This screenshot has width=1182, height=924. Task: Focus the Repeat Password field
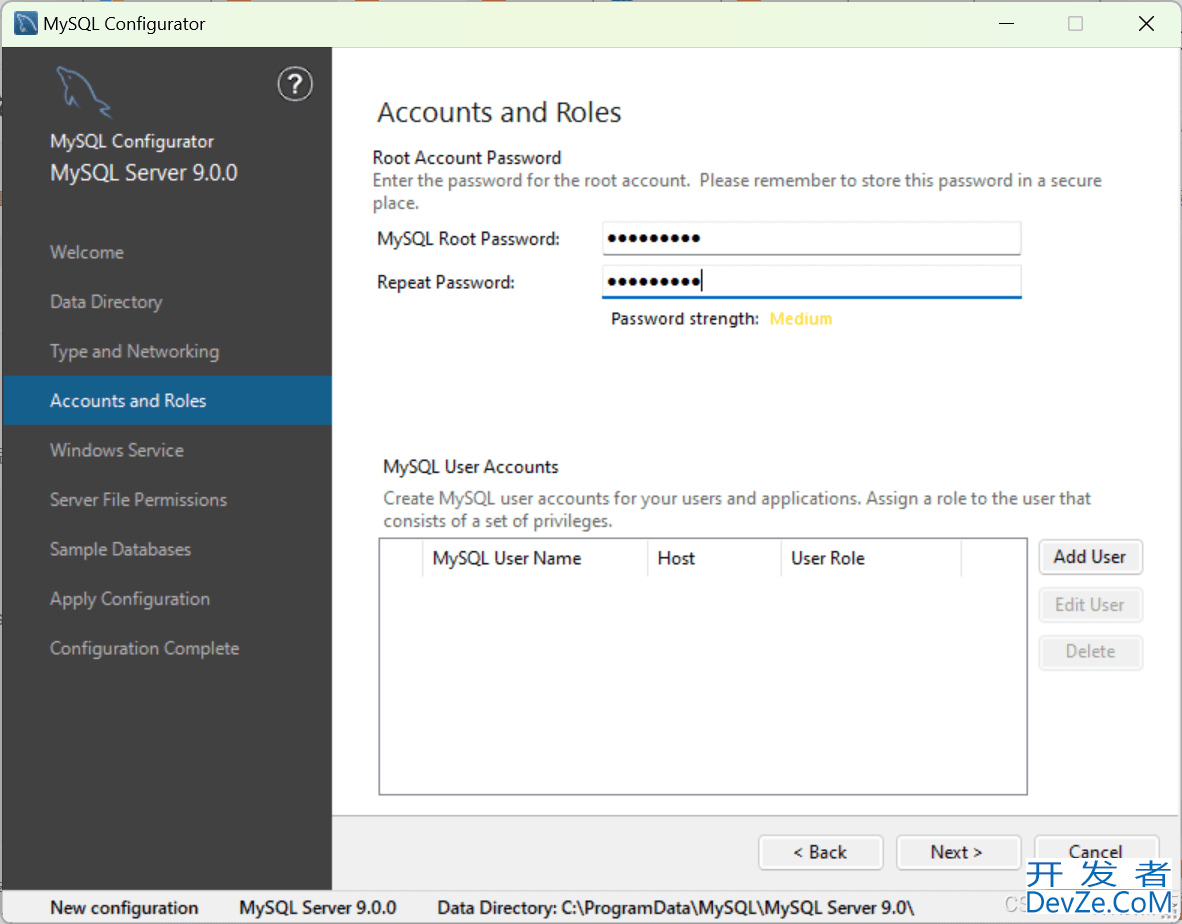pos(811,282)
